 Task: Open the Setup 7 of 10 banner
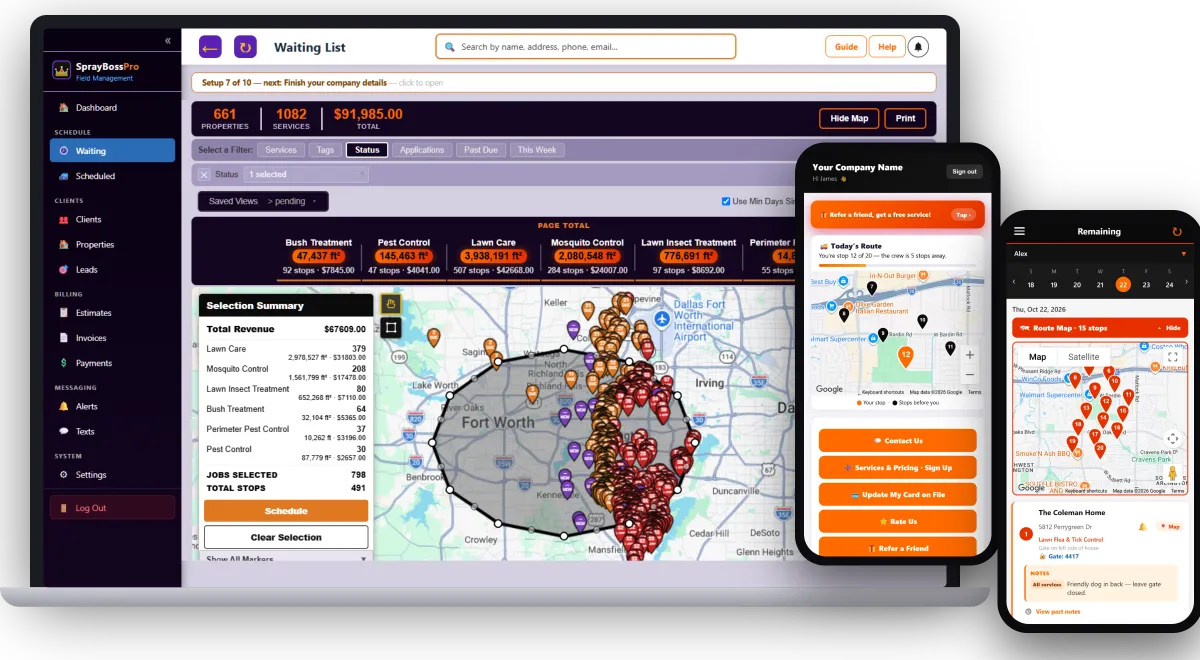(564, 83)
